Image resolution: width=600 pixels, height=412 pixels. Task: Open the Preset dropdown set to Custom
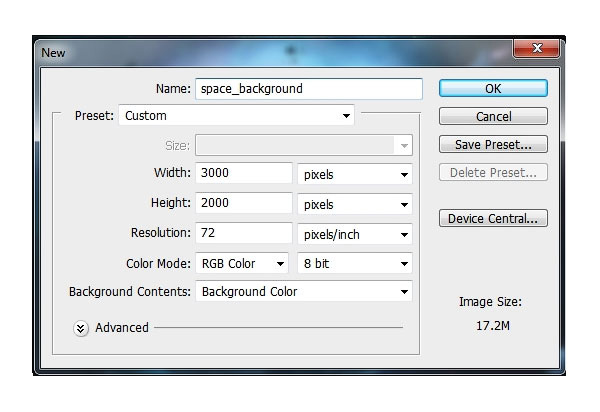(x=237, y=116)
